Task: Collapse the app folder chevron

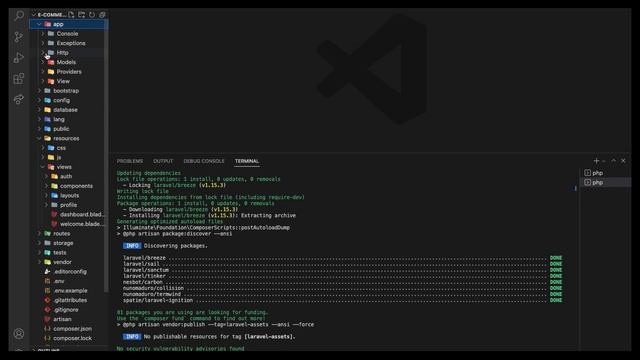Action: 39,24
